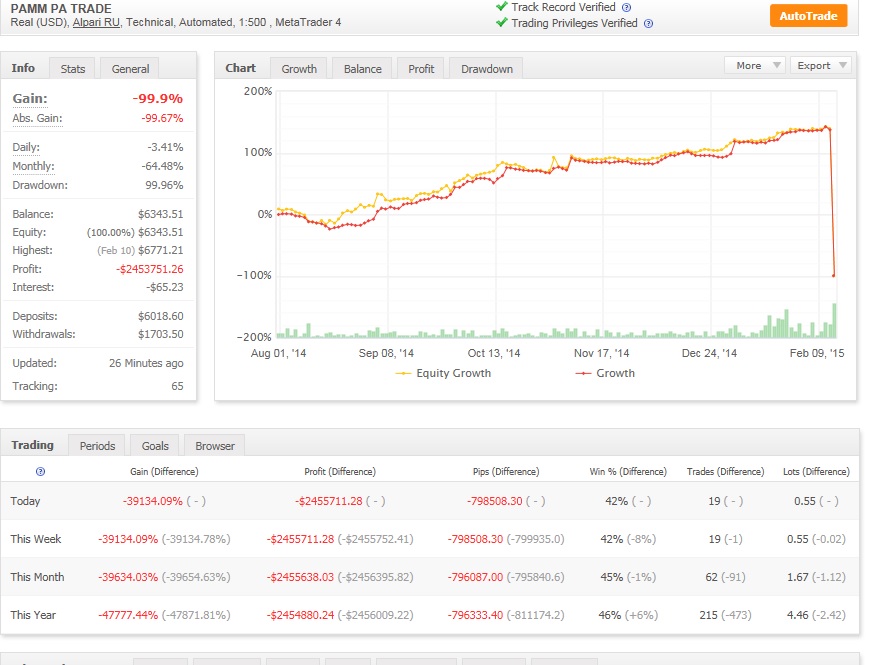Image resolution: width=869 pixels, height=665 pixels.
Task: Open Track Record Verified help icon
Action: pyautogui.click(x=626, y=8)
